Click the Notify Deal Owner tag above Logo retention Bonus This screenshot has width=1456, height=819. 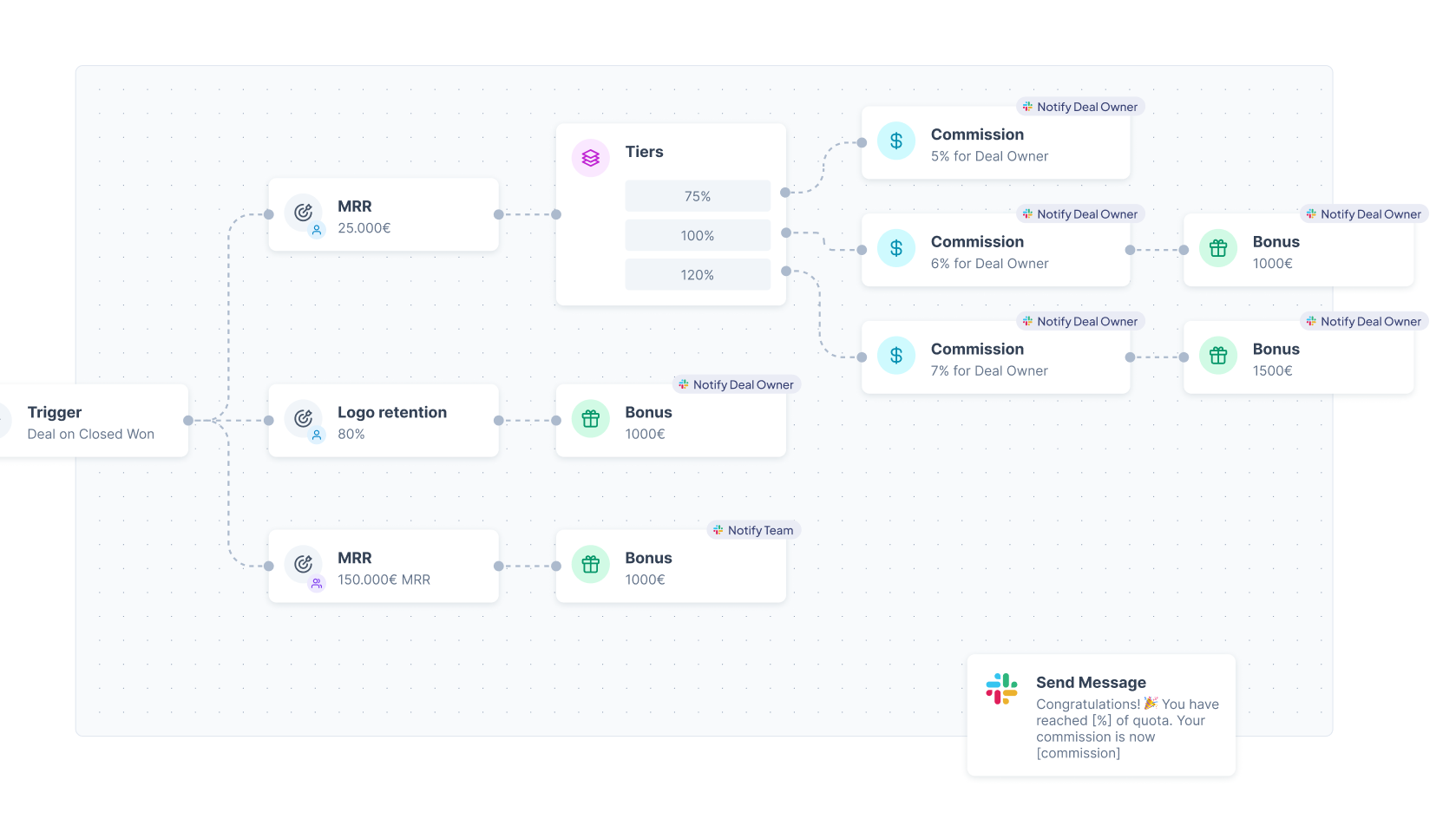[736, 384]
